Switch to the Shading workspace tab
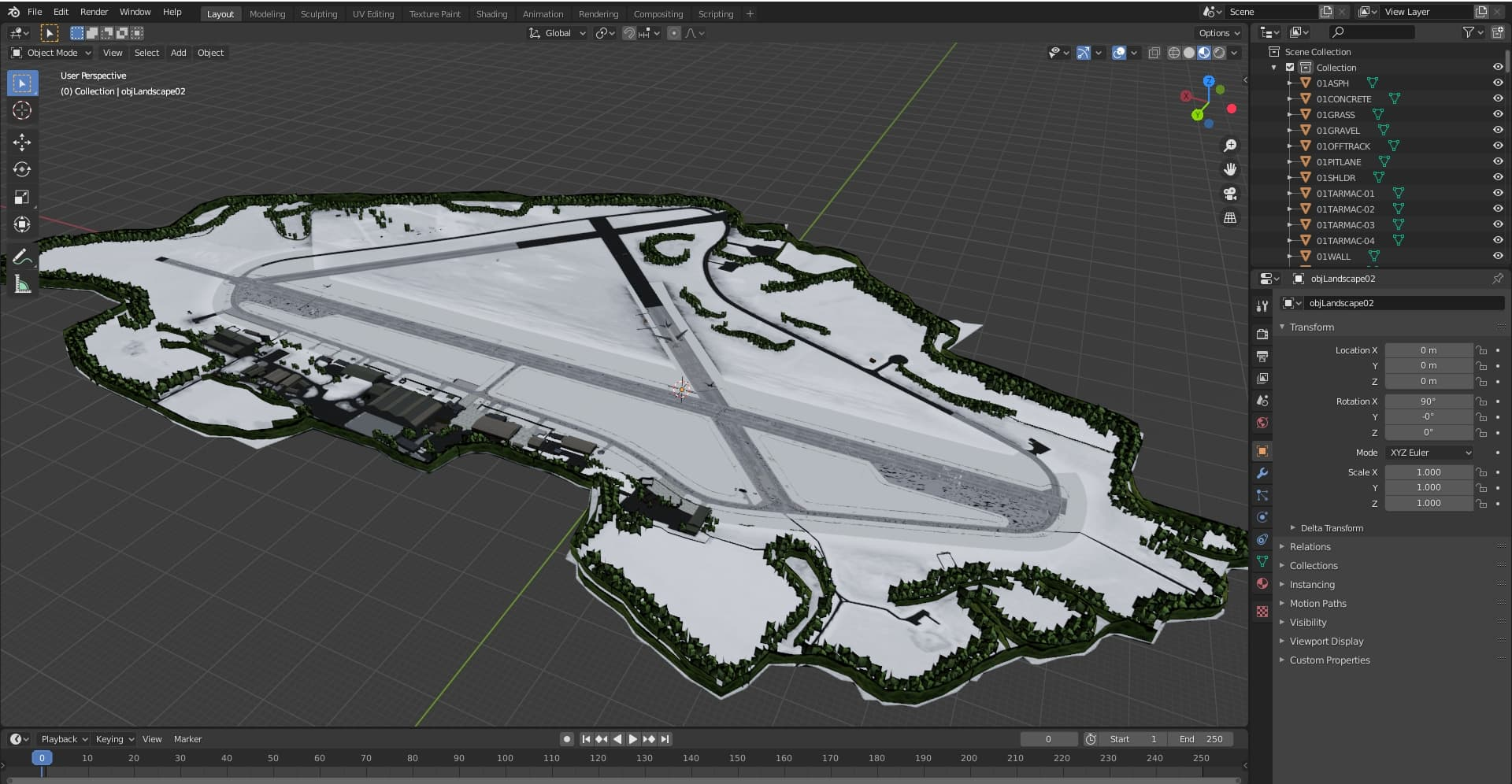The height and width of the screenshot is (784, 1512). click(491, 14)
